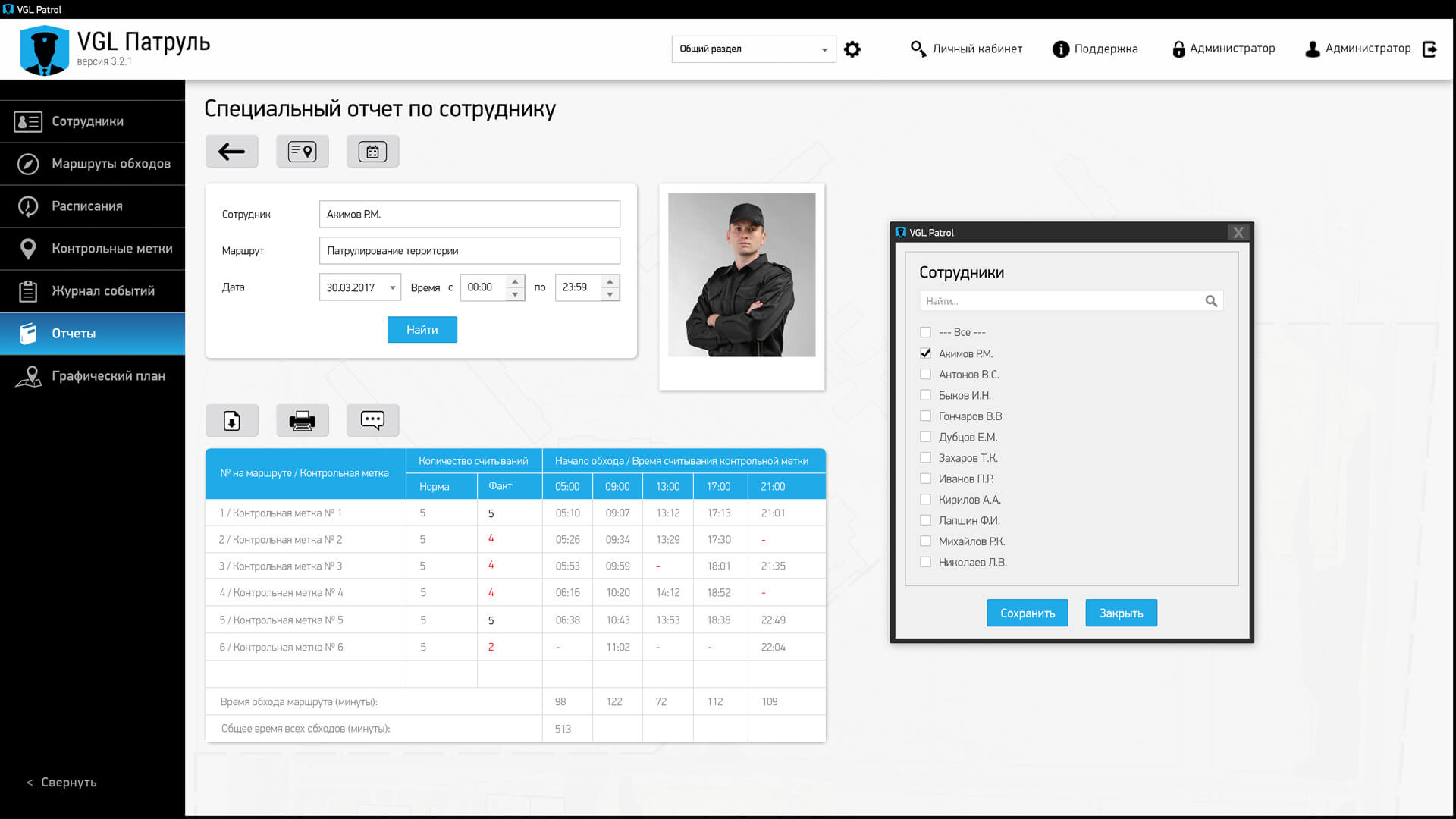
Task: Check Быков И.Н. checkbox
Action: [x=925, y=395]
